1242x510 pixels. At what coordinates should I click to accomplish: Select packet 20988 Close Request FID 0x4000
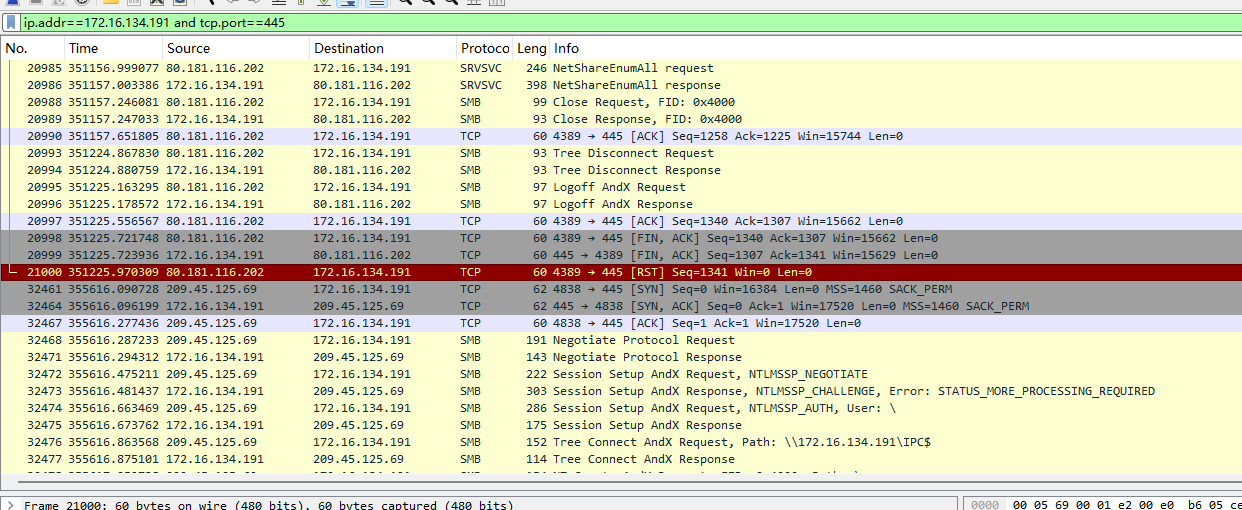[x=621, y=102]
